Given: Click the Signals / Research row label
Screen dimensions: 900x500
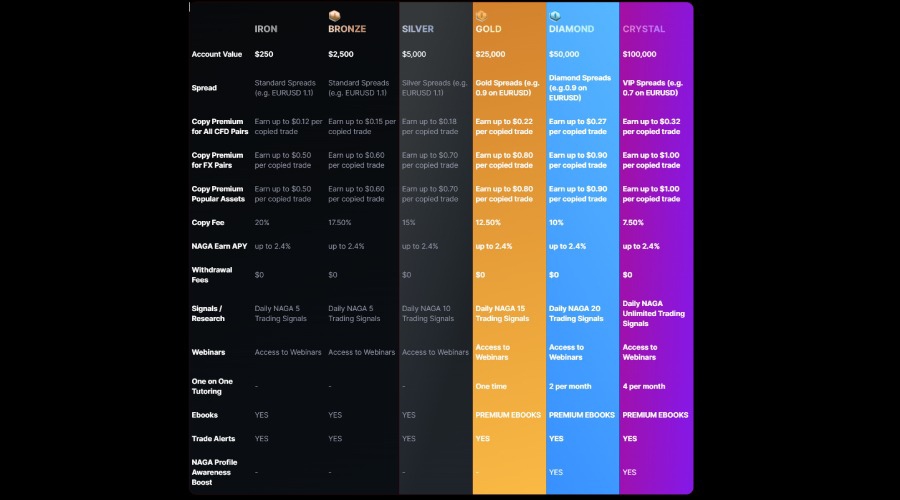Looking at the screenshot, I should pos(208,313).
